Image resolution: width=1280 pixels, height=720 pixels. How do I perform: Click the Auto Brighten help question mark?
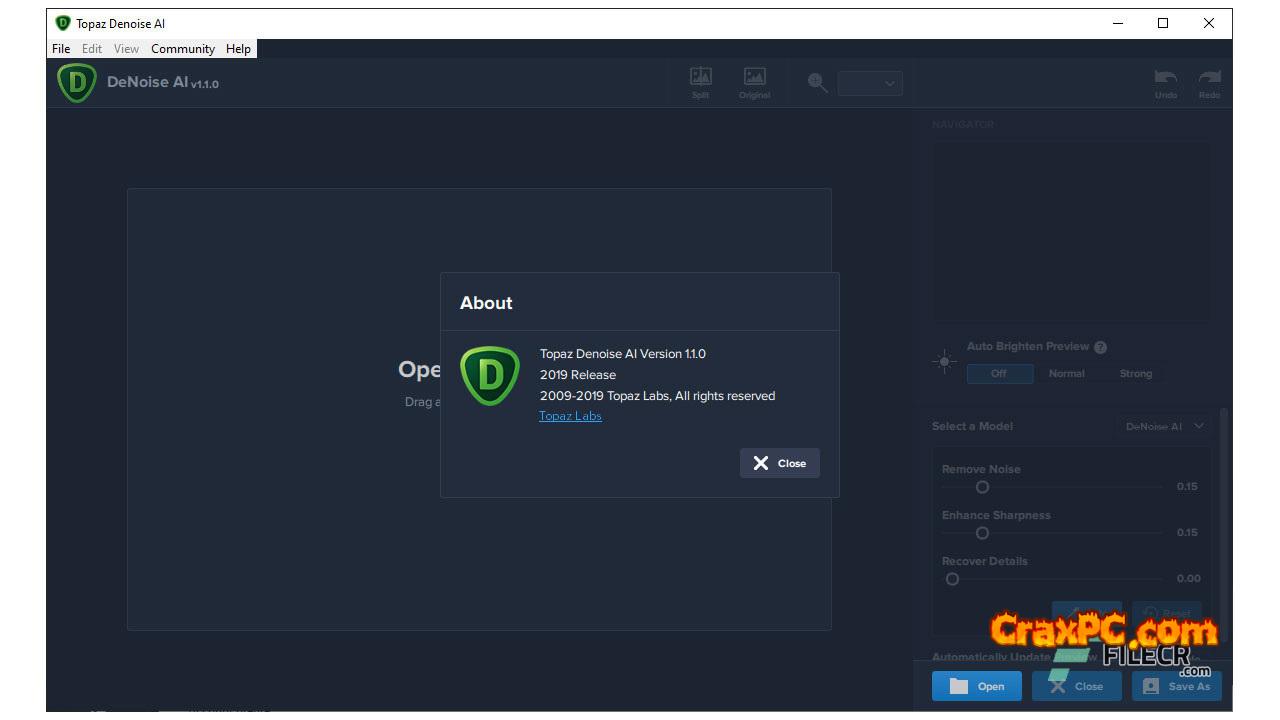click(1100, 347)
